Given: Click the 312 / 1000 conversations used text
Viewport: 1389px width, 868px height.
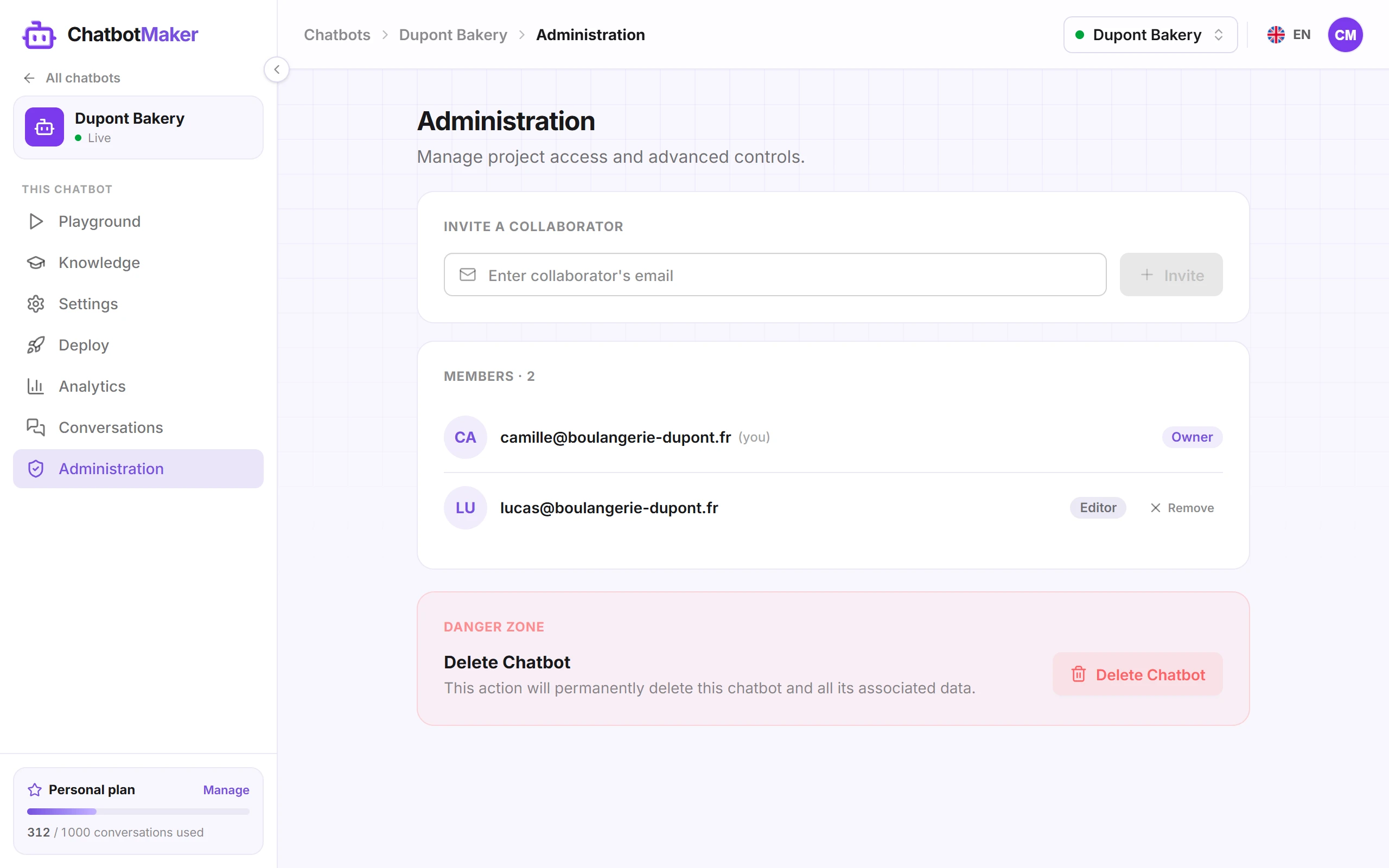Looking at the screenshot, I should pos(116,832).
